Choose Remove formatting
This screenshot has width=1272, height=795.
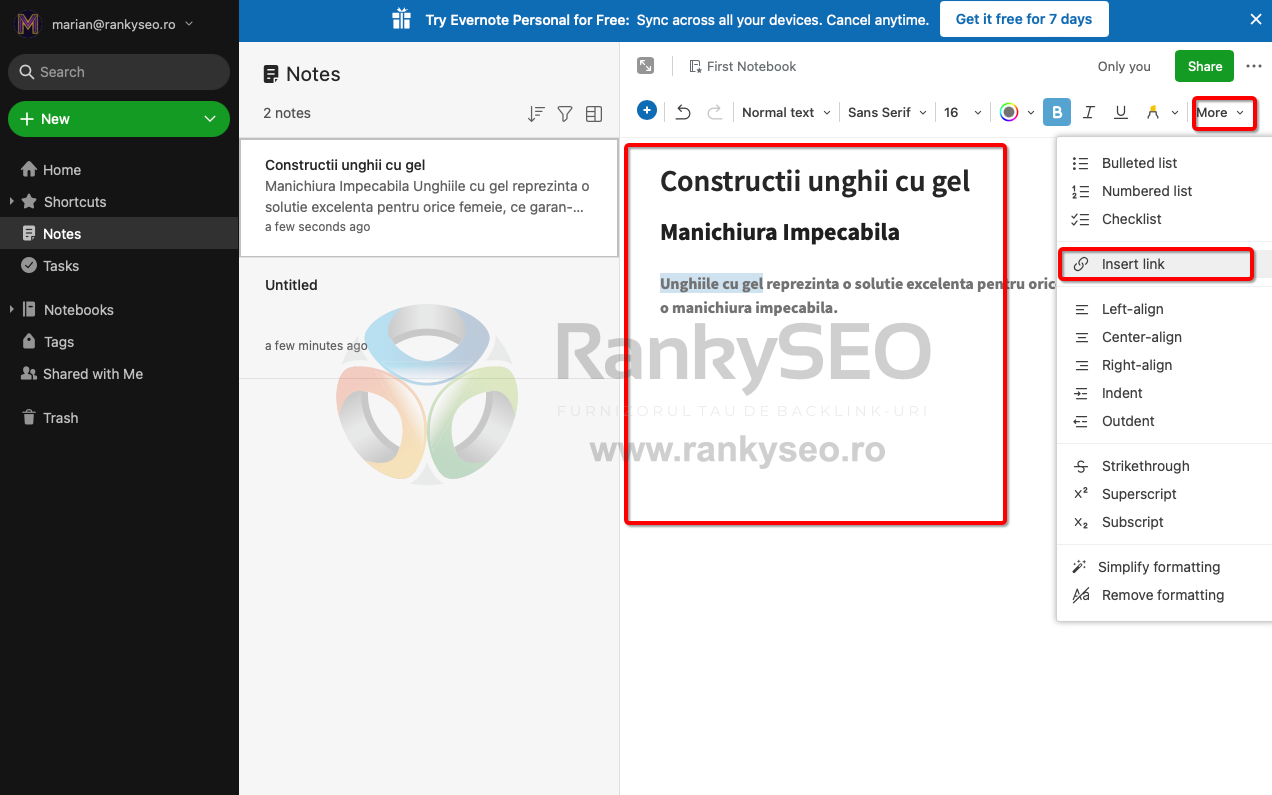click(1164, 595)
